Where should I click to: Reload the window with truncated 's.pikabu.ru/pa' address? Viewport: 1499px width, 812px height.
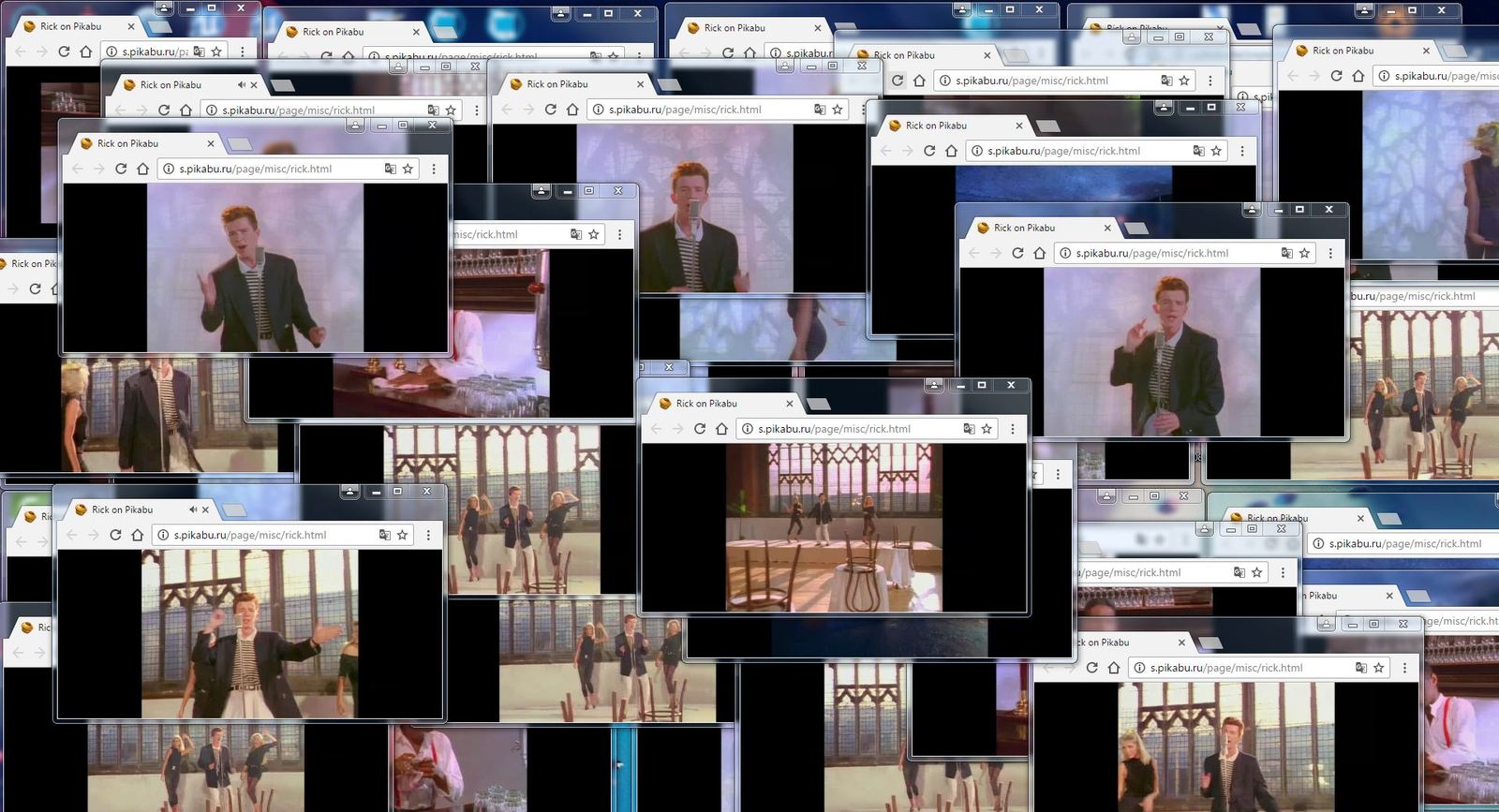click(64, 52)
